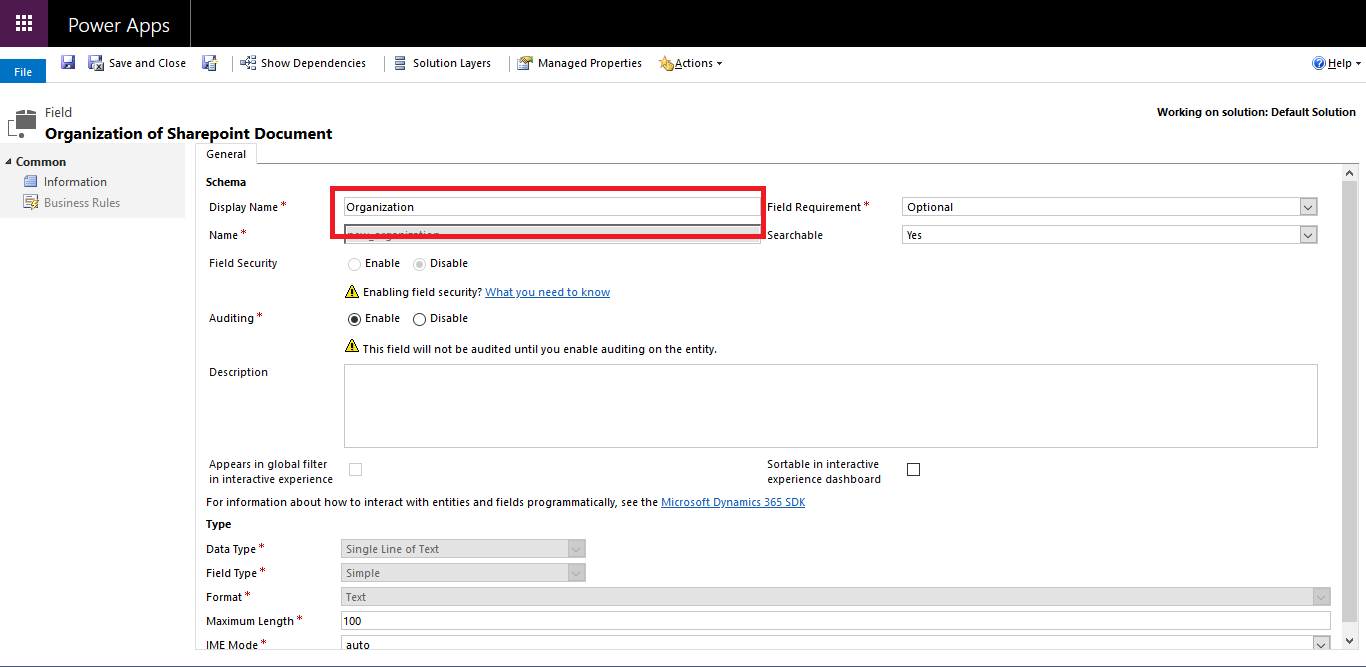The width and height of the screenshot is (1366, 667).
Task: Open the Field Requirement dropdown
Action: (1308, 206)
